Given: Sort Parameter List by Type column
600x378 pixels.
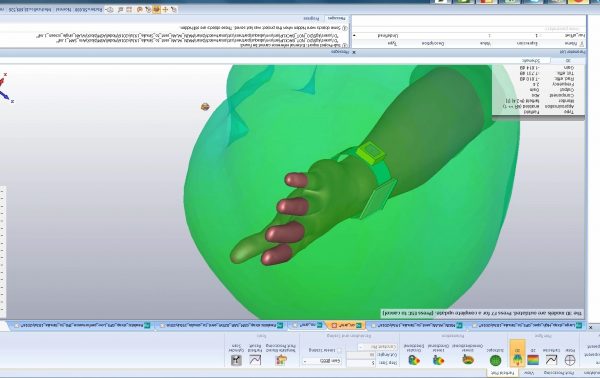Looking at the screenshot, I should tap(392, 44).
